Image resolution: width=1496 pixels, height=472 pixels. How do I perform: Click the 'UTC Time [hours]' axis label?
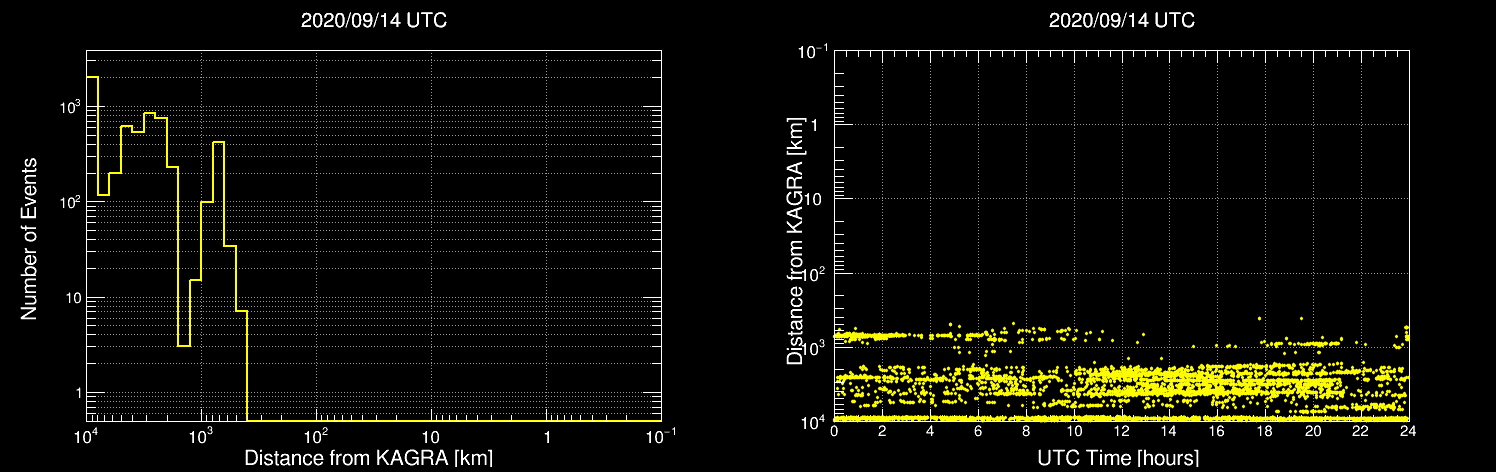[x=1120, y=459]
